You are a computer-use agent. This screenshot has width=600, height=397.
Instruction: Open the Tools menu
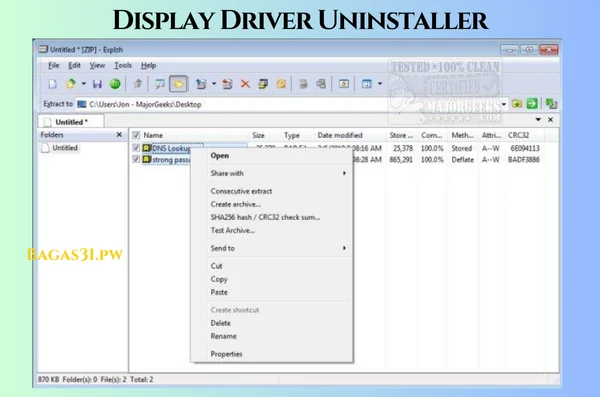pos(123,65)
